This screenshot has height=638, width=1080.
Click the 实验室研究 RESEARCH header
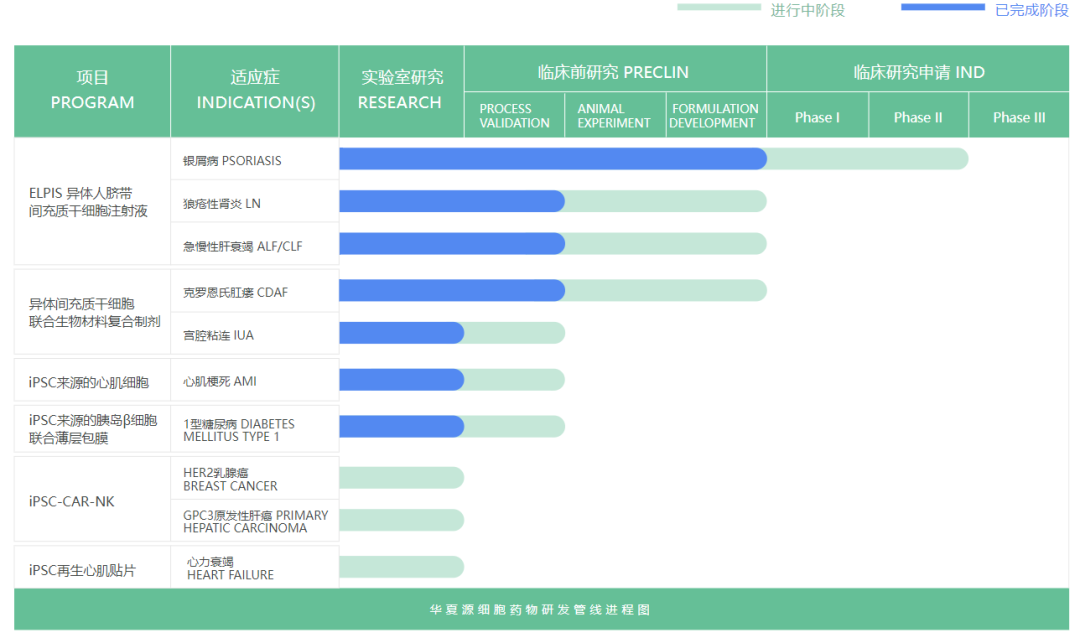(401, 90)
